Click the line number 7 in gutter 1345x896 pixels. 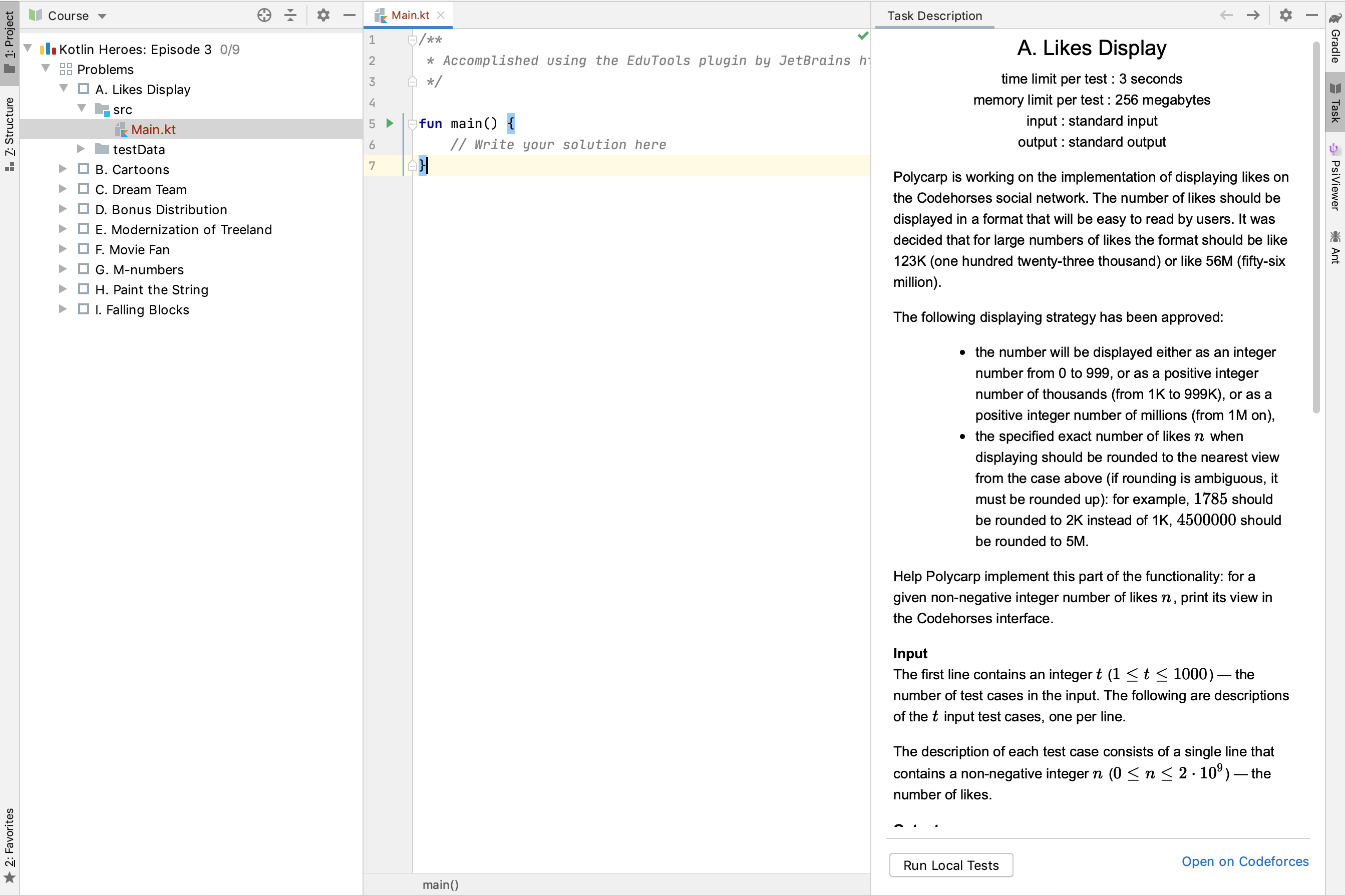pos(372,166)
